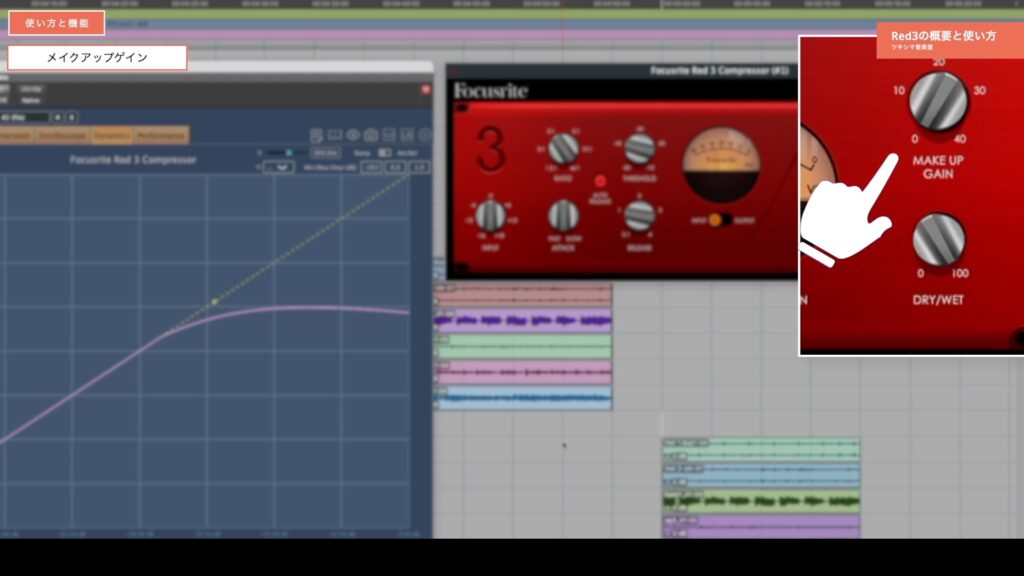1024x576 pixels.
Task: Click the monitor icon in analyzer toolbar
Action: [x=335, y=135]
